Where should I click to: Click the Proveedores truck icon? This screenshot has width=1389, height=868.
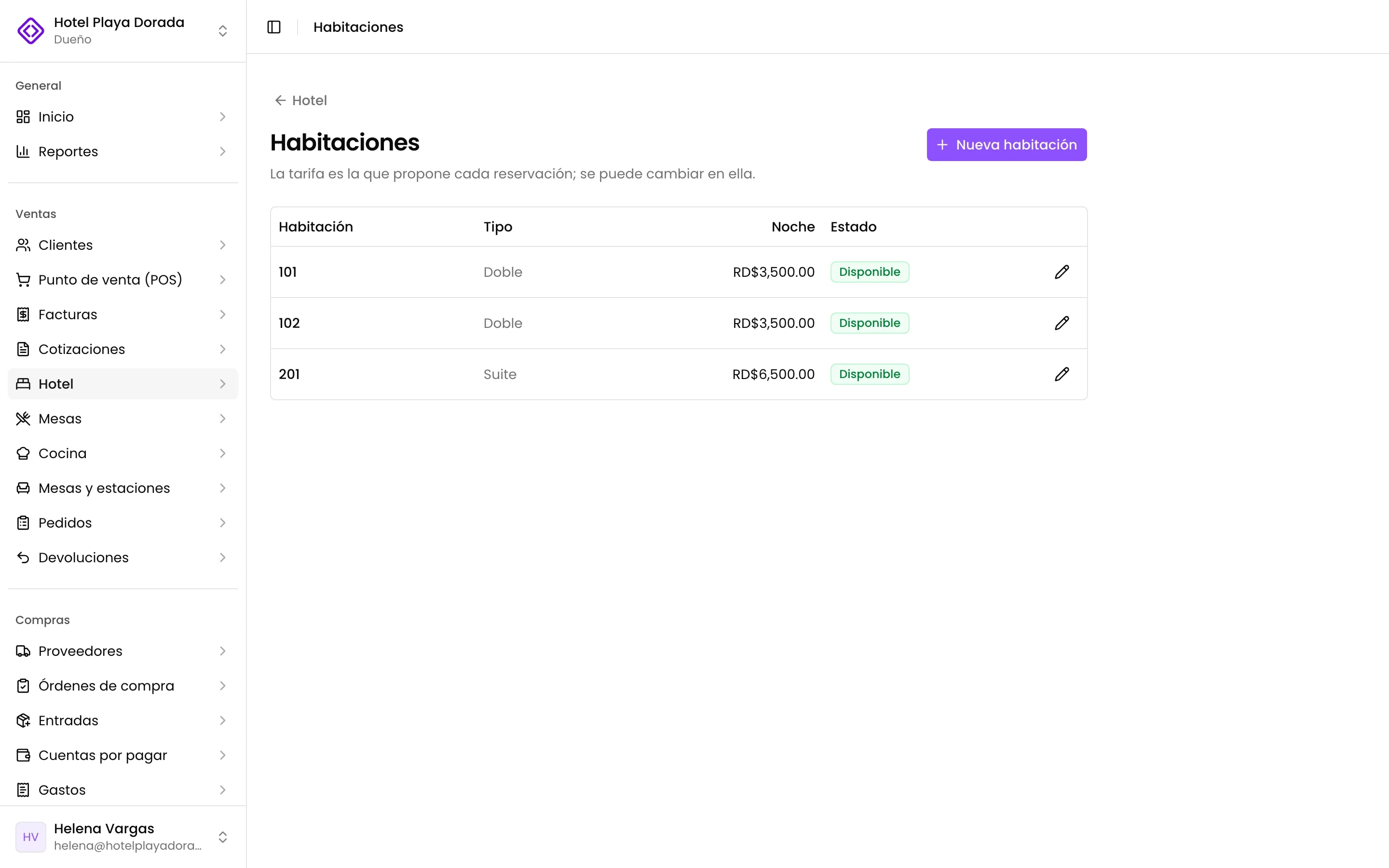tap(23, 651)
